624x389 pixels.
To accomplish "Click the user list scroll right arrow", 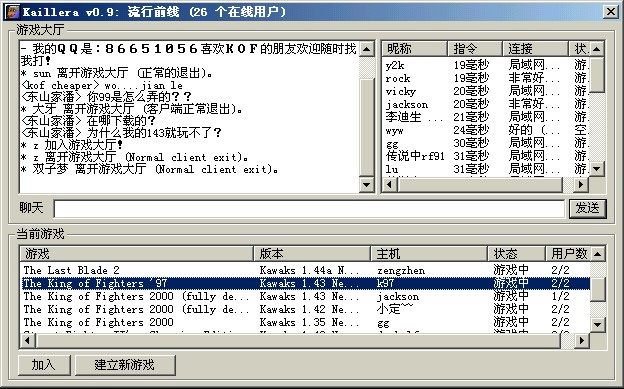I will (581, 184).
